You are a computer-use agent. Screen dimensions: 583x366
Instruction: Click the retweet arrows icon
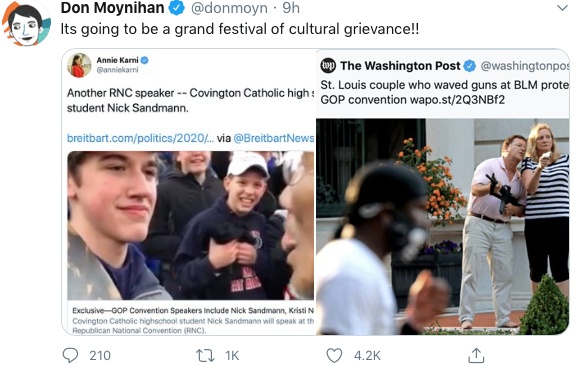205,356
